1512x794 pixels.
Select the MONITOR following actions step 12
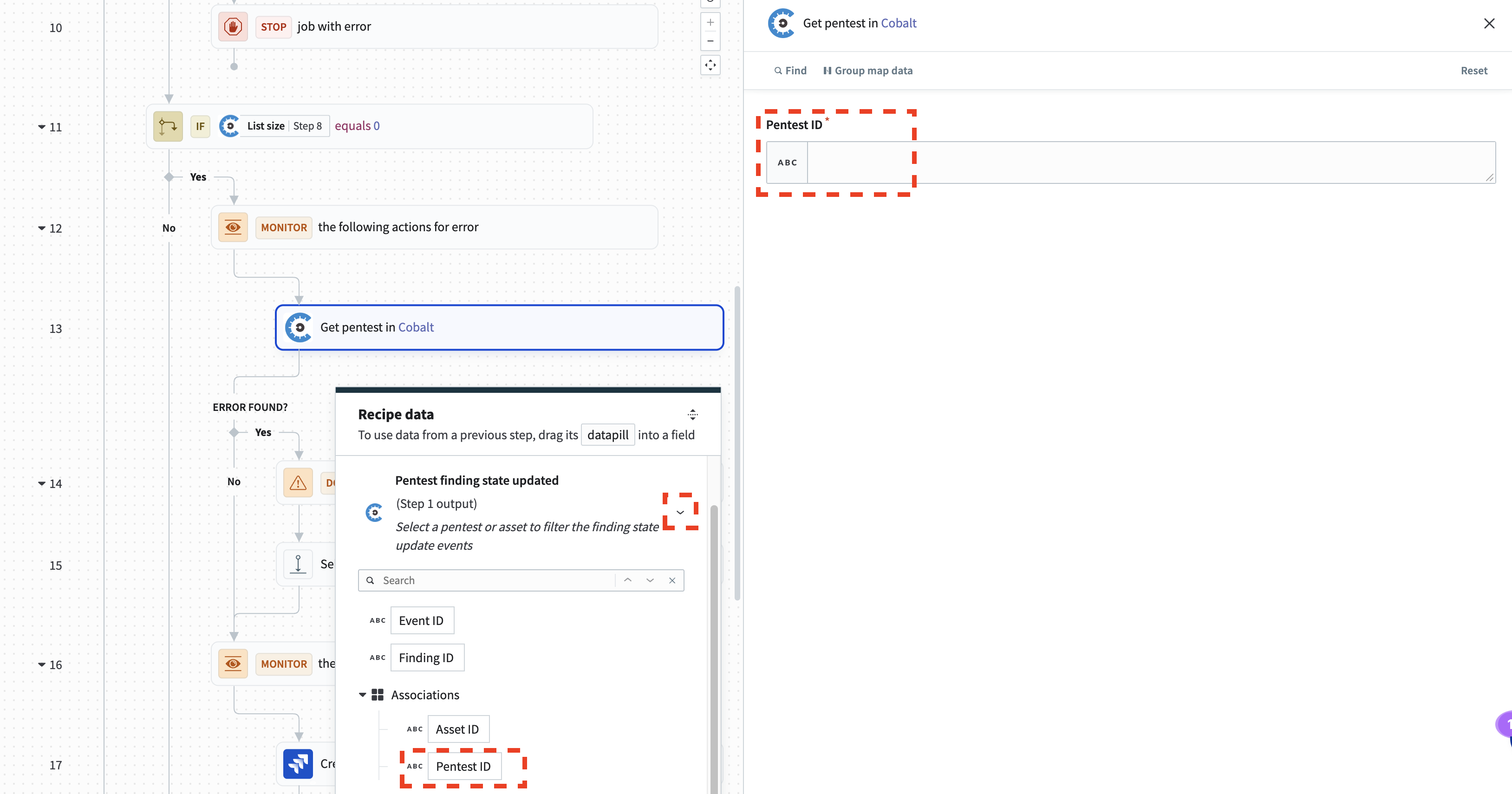point(434,227)
